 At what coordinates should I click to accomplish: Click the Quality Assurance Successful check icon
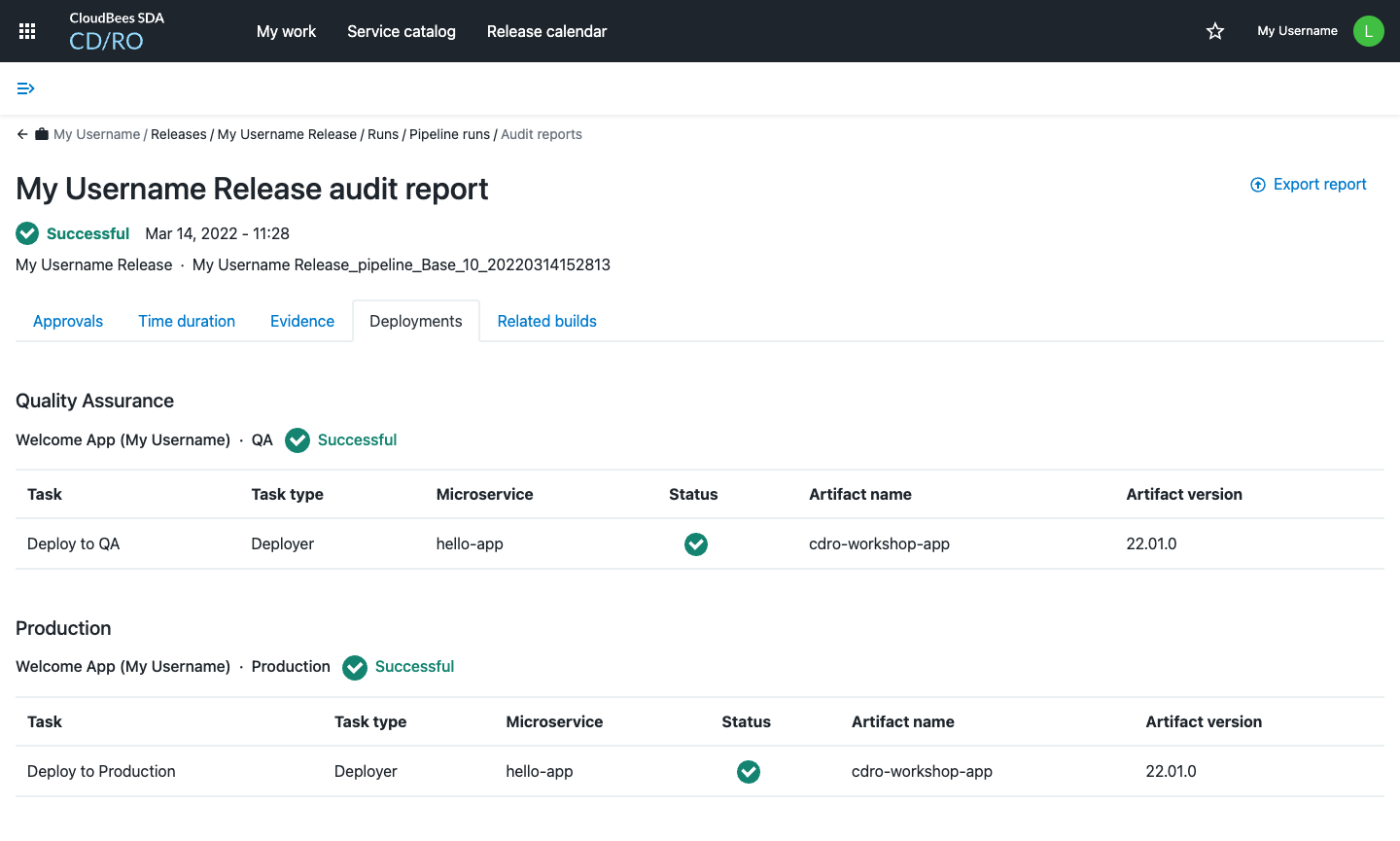click(297, 440)
